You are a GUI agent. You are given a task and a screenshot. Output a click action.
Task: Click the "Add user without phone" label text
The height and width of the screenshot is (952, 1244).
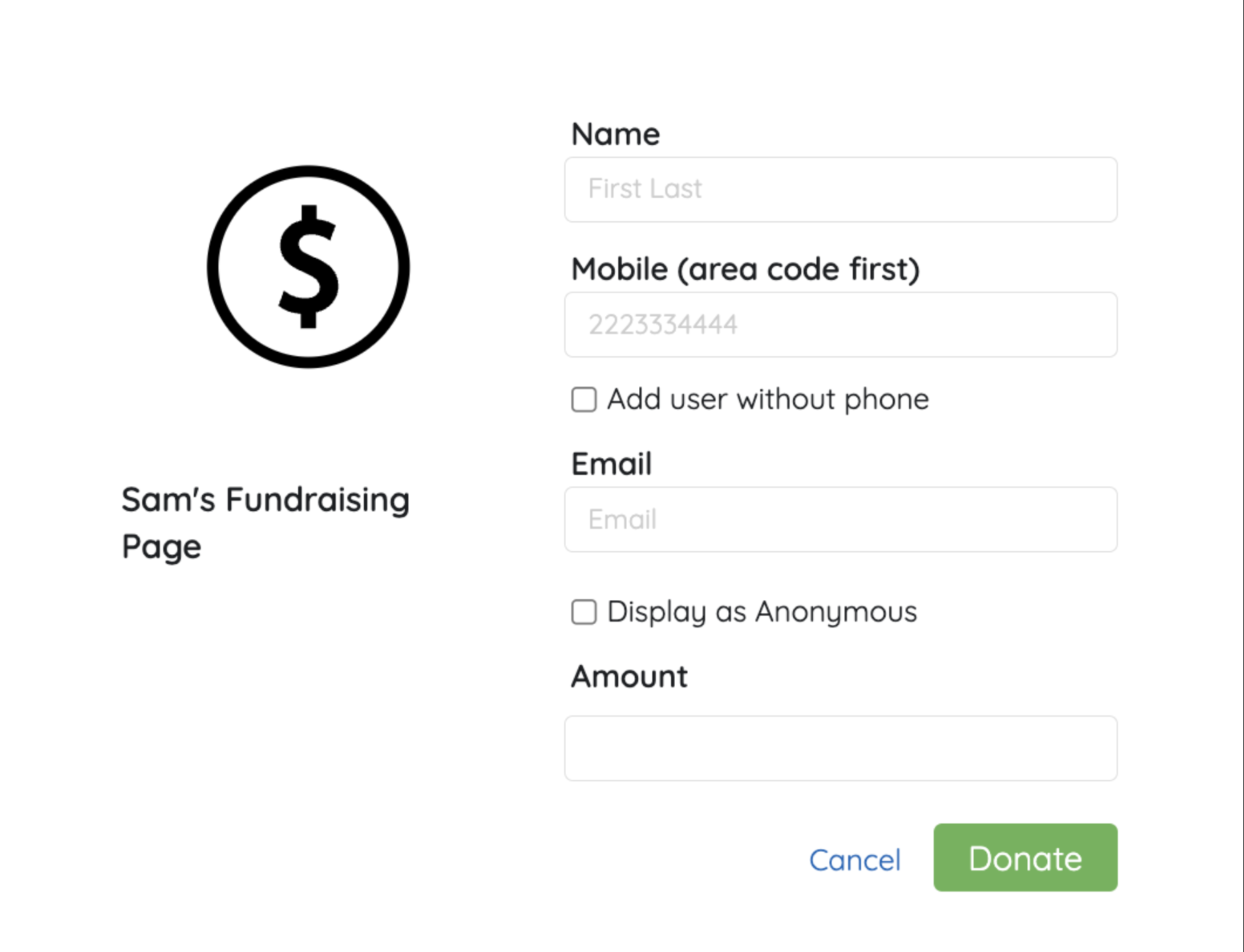point(767,399)
